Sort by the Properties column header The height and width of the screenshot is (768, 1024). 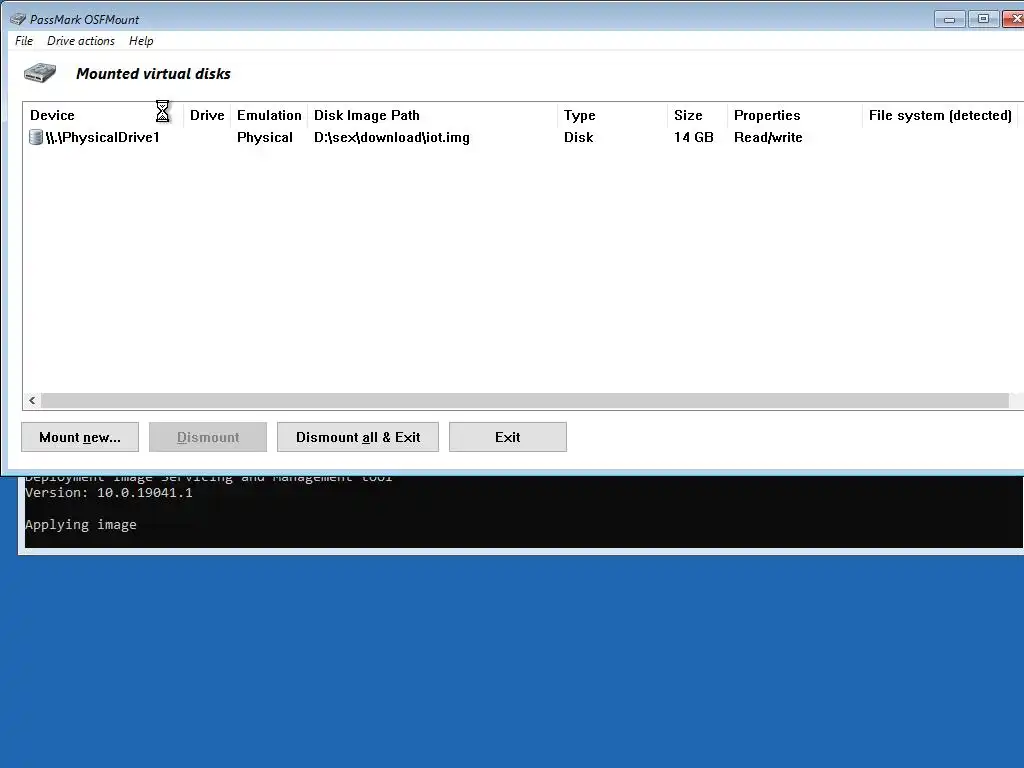(795, 115)
